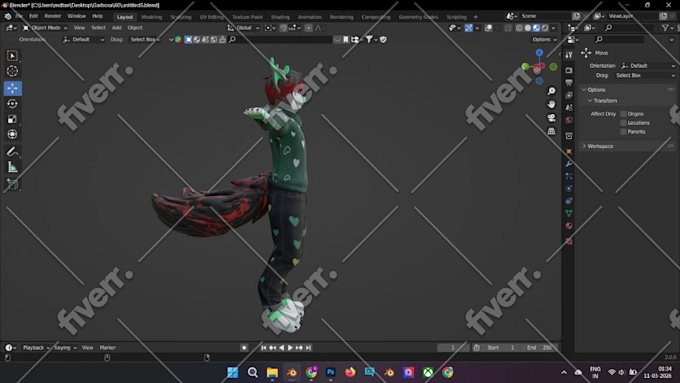This screenshot has width=680, height=383.
Task: Open the viewport Options dropdown
Action: click(544, 39)
